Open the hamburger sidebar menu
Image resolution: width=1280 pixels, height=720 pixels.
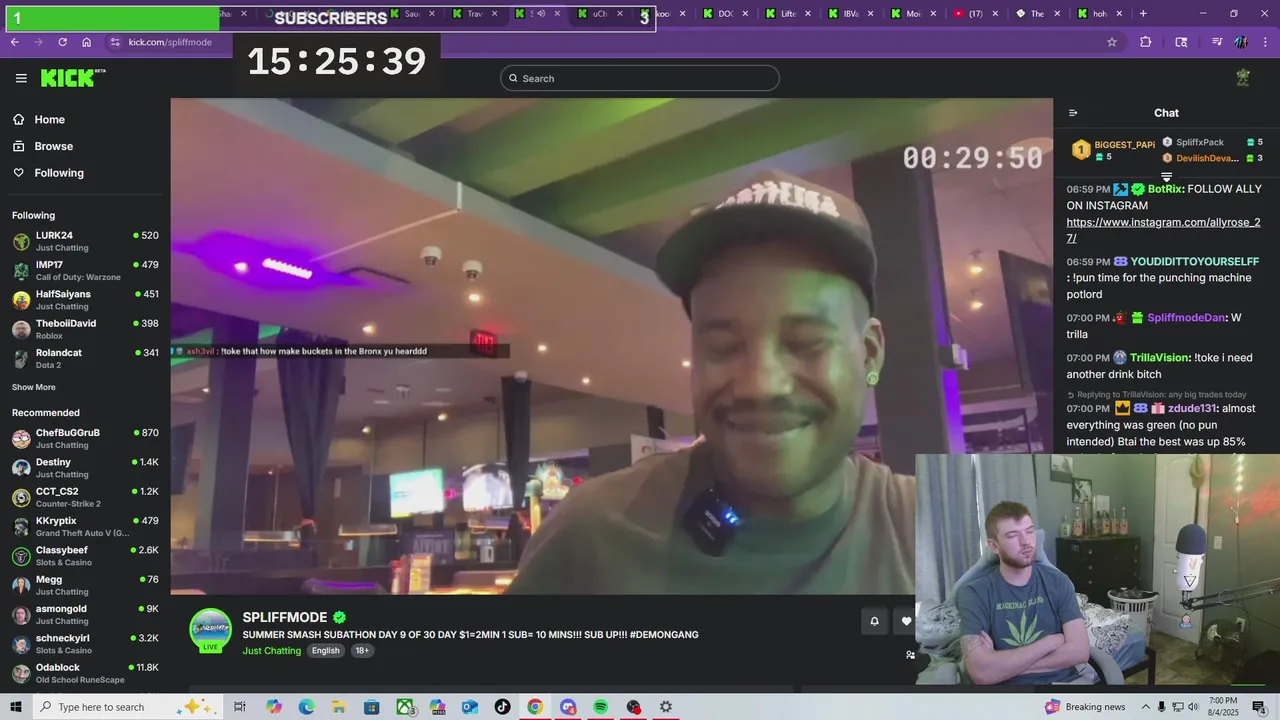tap(21, 78)
